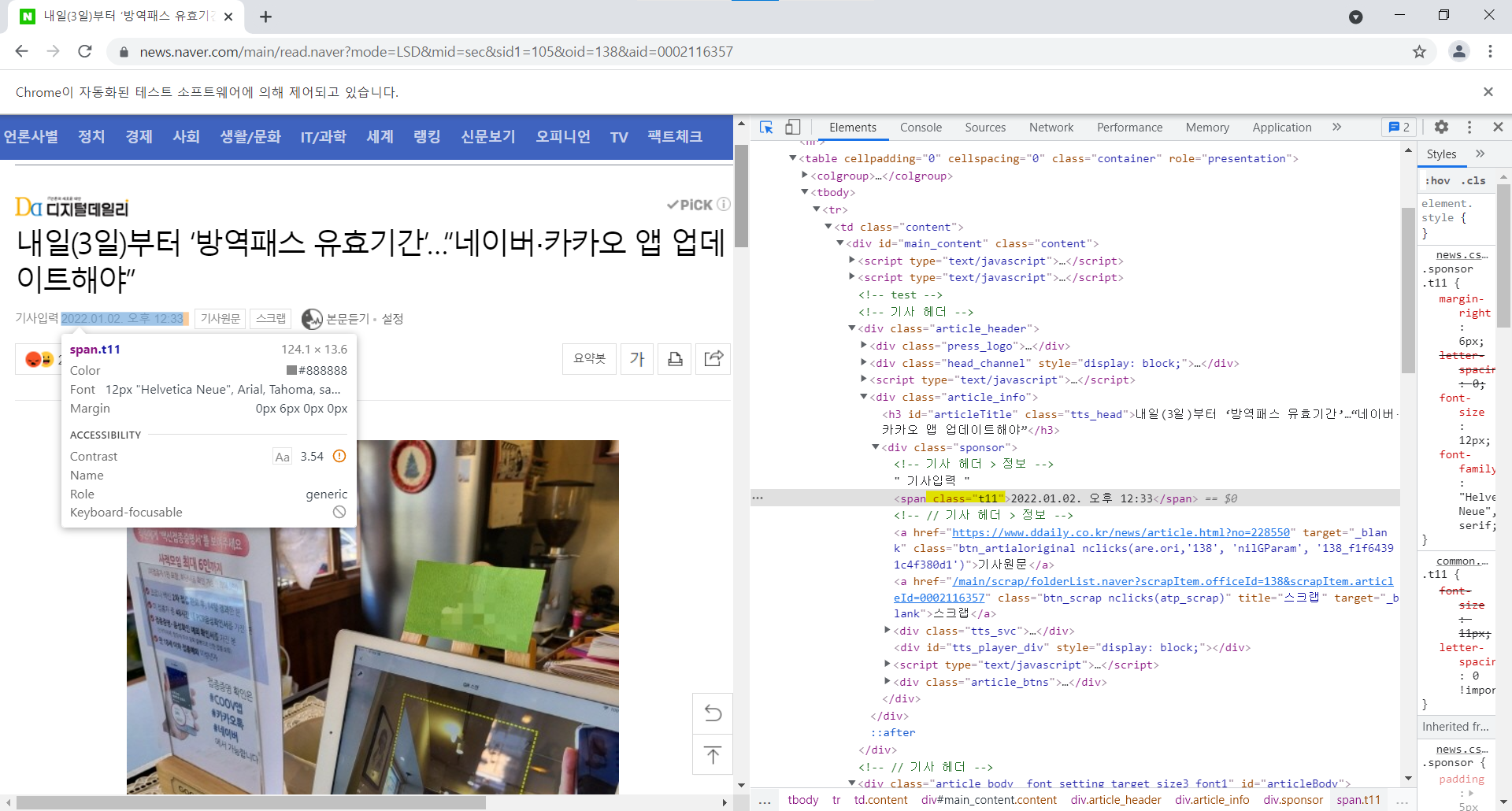Screen dimensions: 1512x811
Task: Collapse div article_header node
Action: point(852,328)
